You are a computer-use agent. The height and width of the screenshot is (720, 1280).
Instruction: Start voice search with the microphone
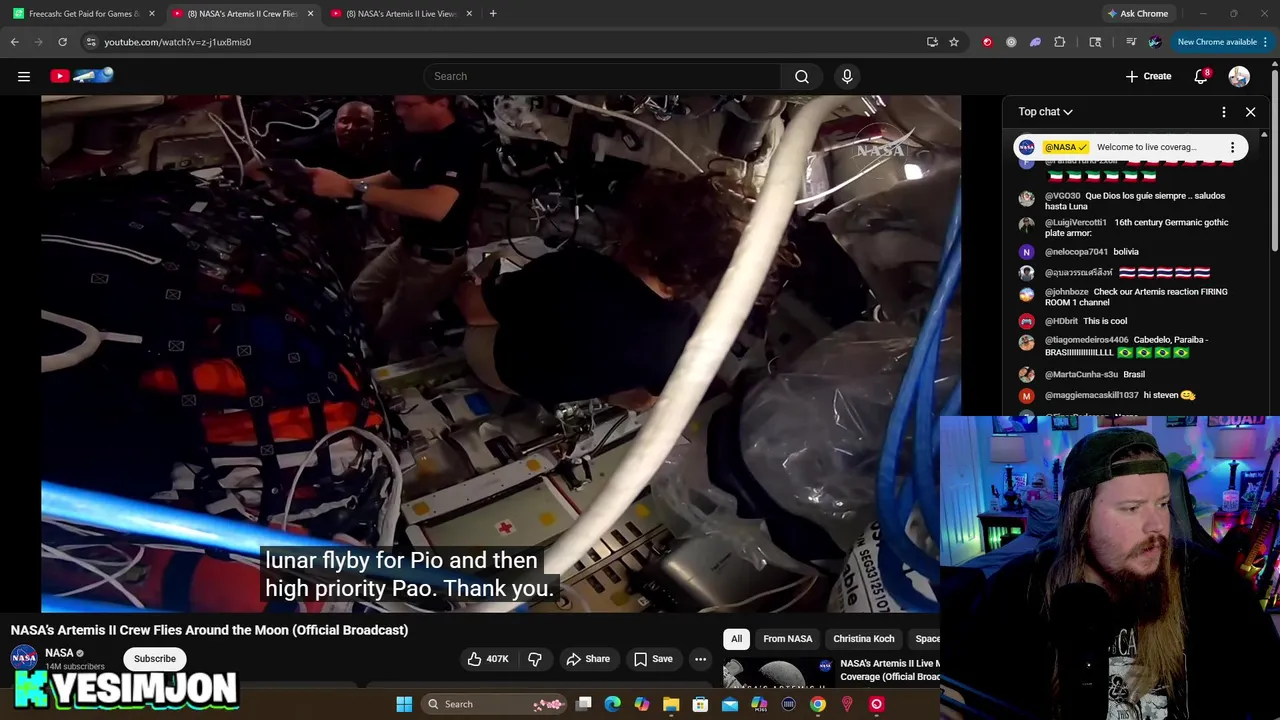tap(847, 76)
